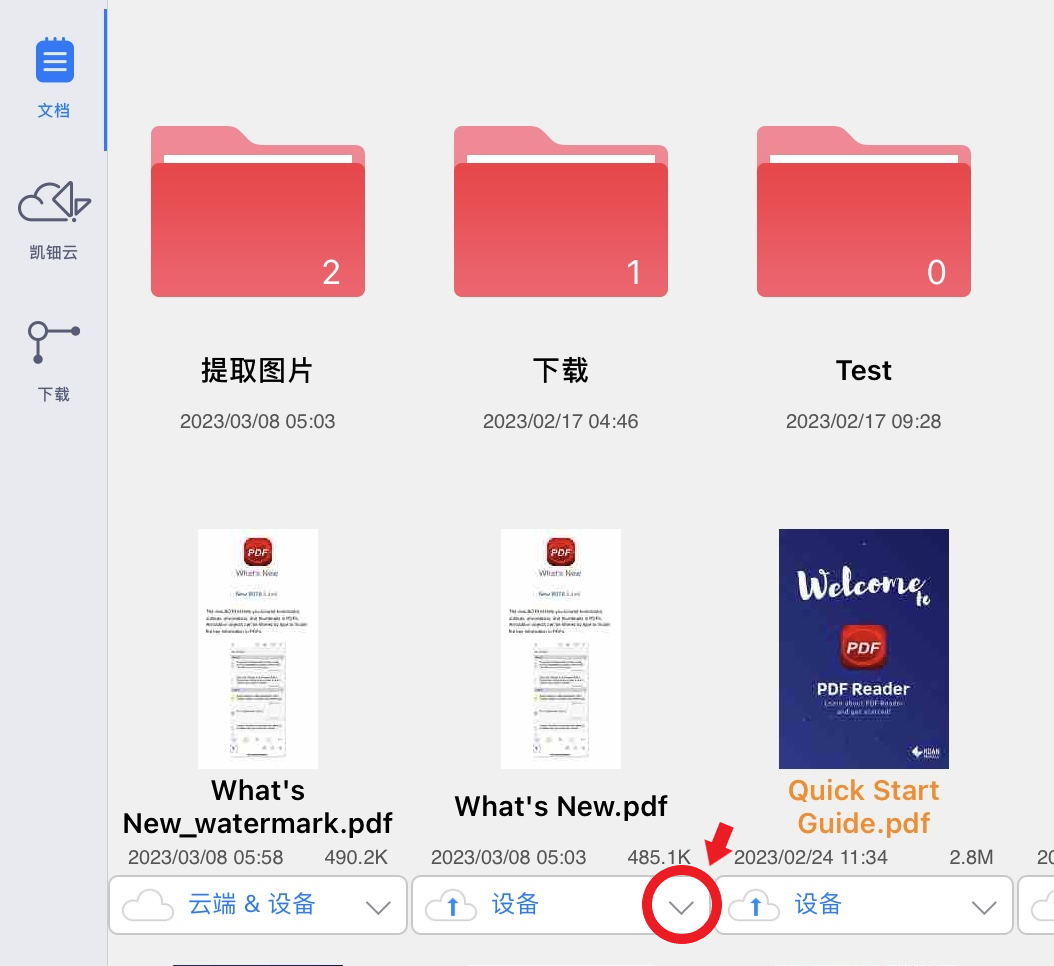1054x966 pixels.
Task: Click 设备 label under Quick Start Guide.pdf
Action: 819,904
